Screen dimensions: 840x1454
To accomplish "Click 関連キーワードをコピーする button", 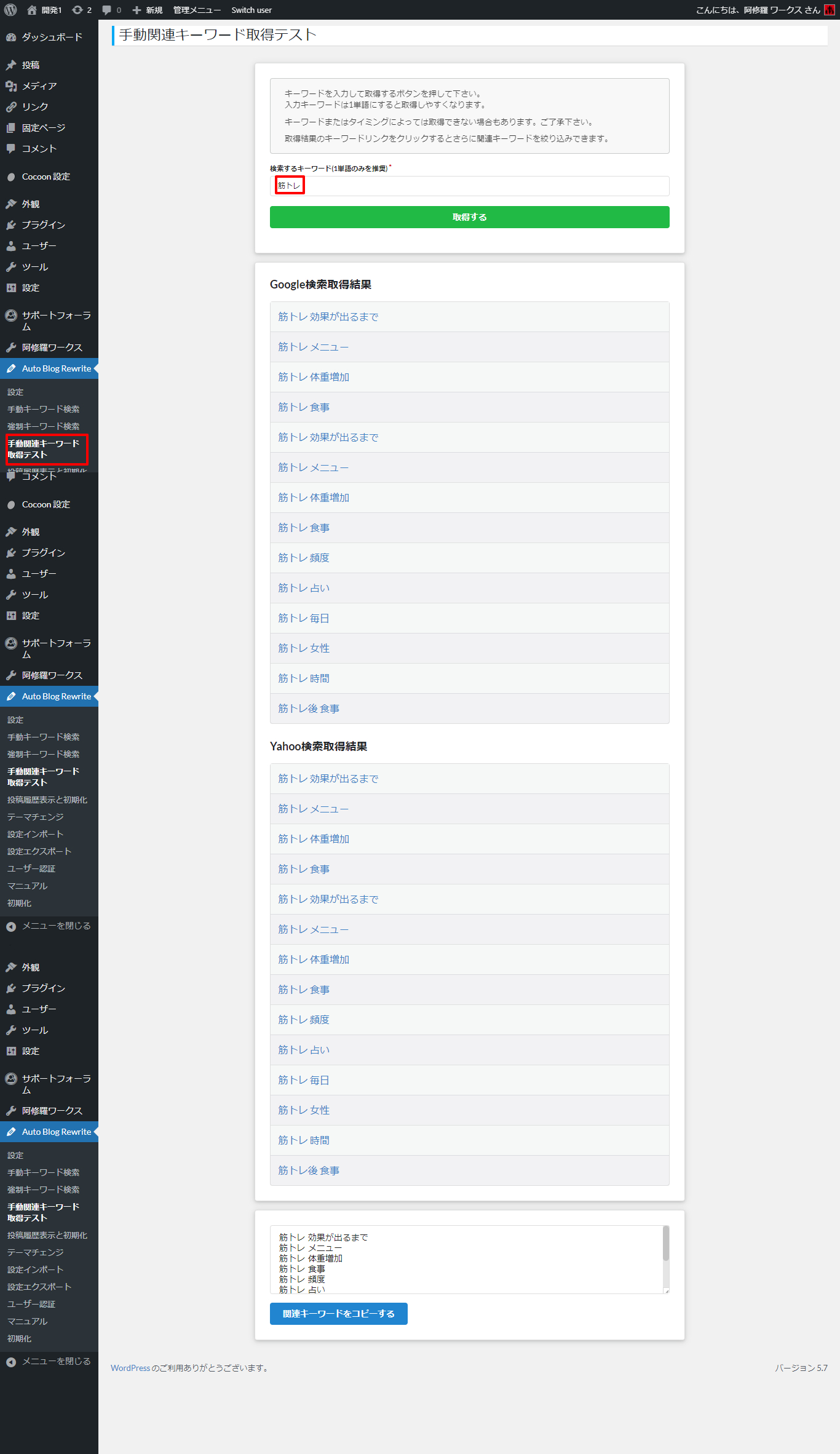I will click(x=339, y=1314).
